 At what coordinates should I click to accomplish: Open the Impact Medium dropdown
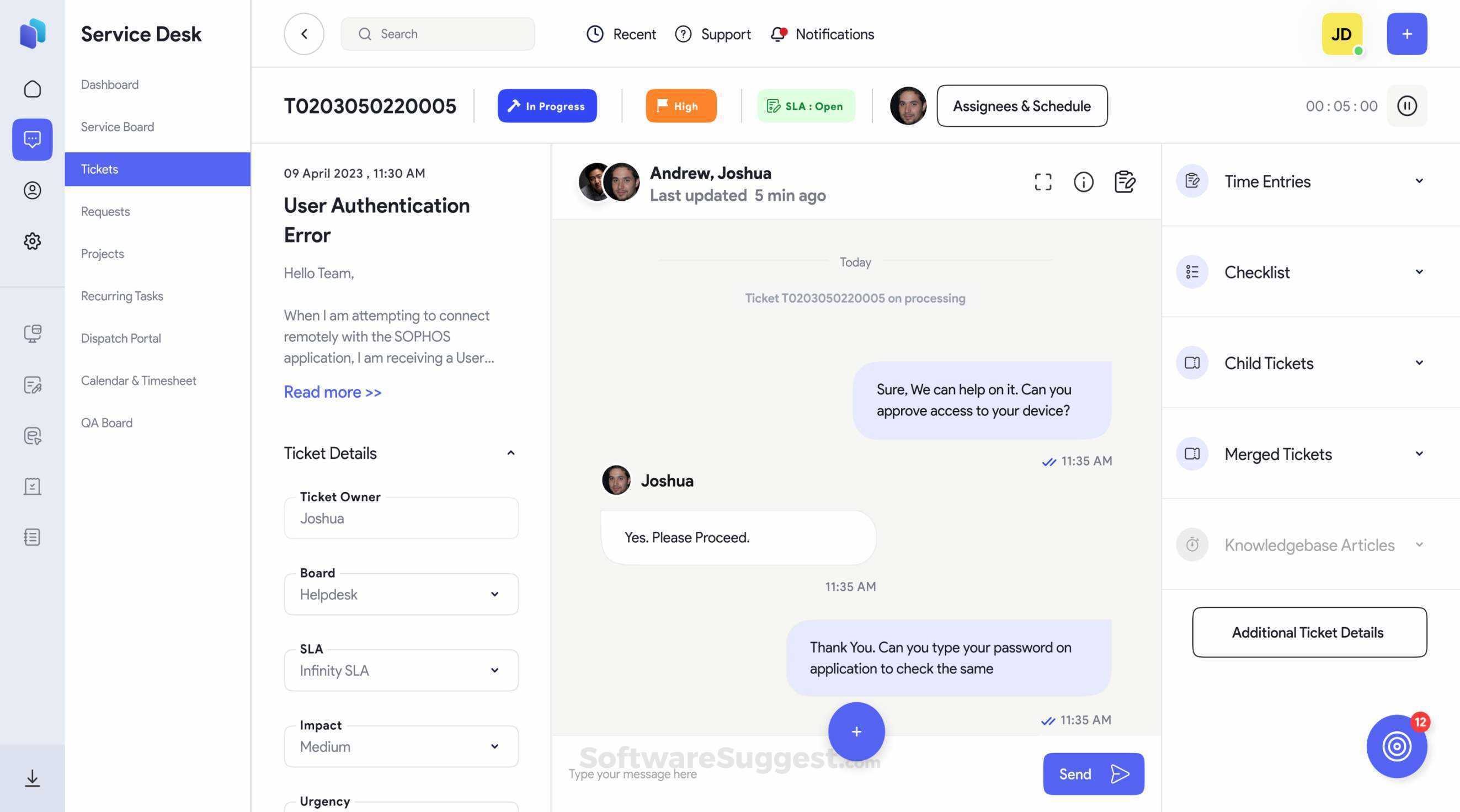pos(401,746)
